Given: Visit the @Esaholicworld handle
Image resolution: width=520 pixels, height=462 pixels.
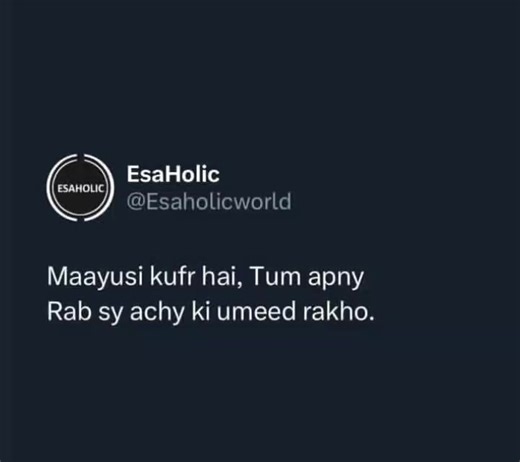Looking at the screenshot, I should 209,201.
